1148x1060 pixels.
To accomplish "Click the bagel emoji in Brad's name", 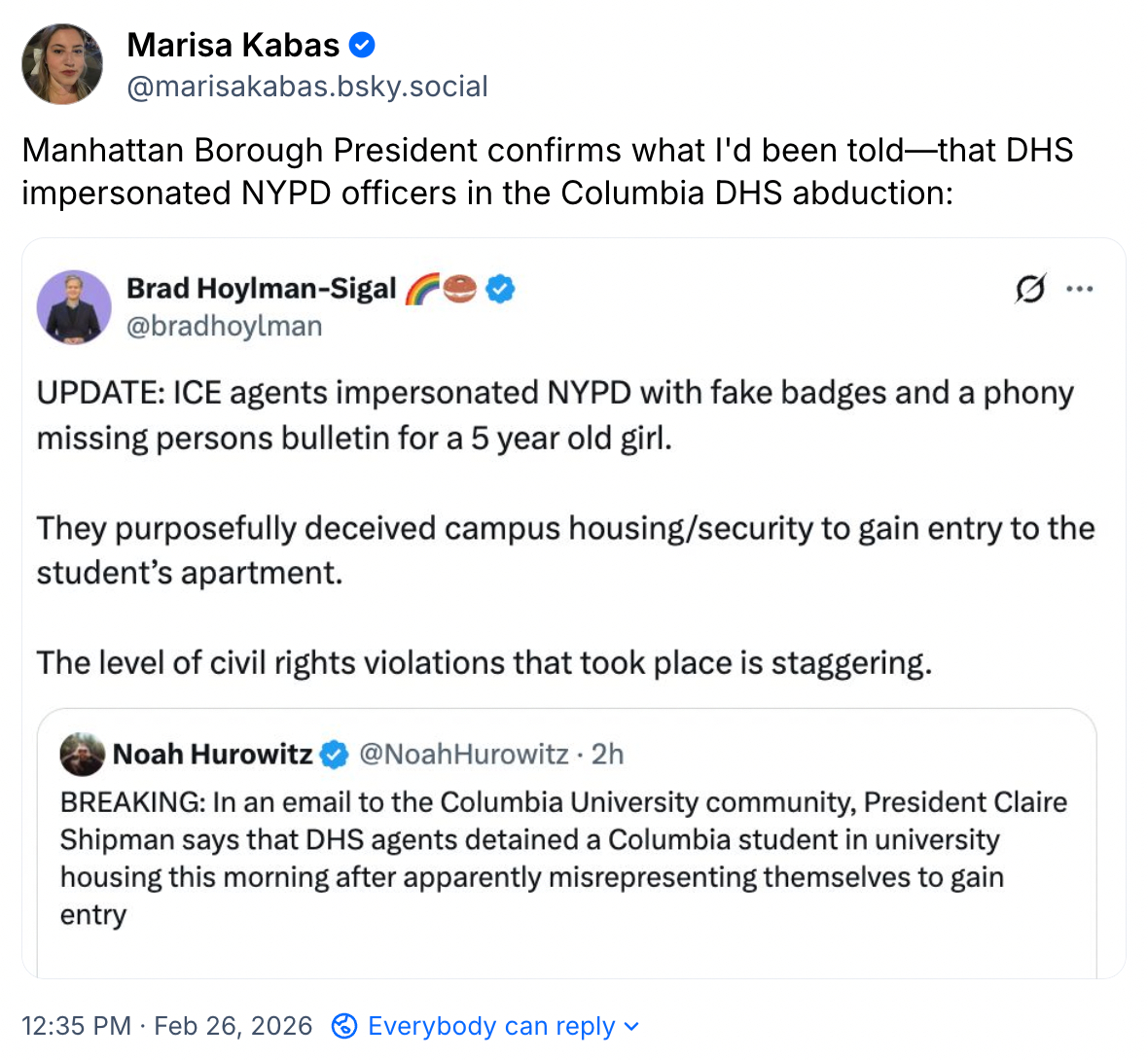I will (x=460, y=289).
